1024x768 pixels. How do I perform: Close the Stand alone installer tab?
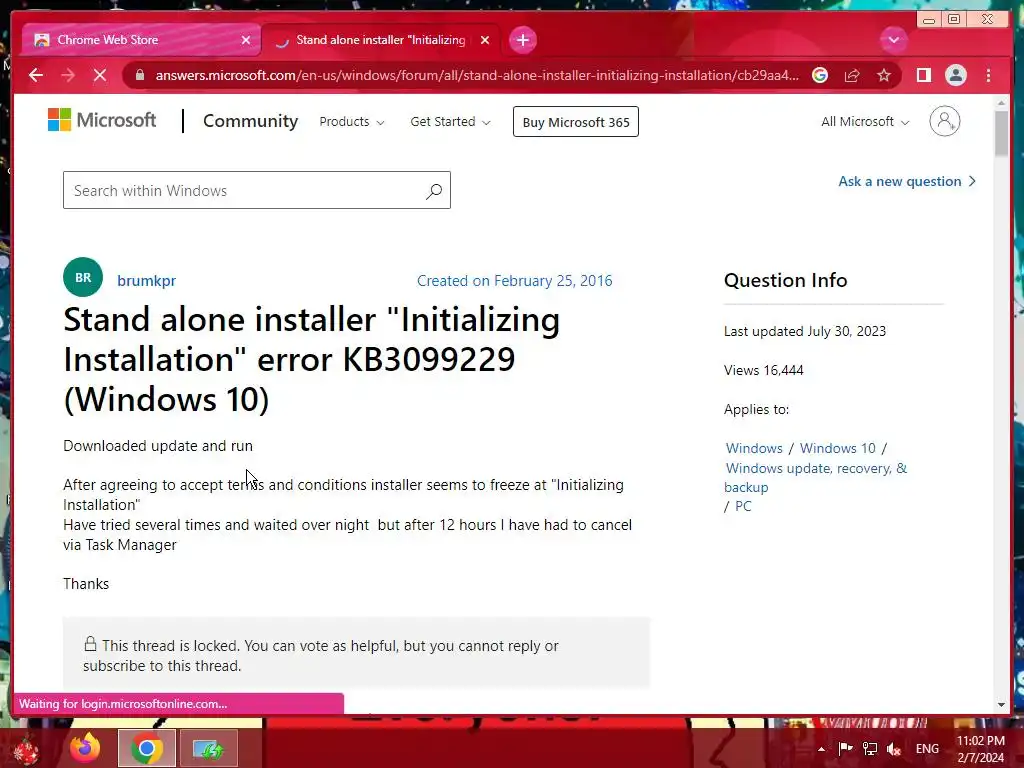485,40
